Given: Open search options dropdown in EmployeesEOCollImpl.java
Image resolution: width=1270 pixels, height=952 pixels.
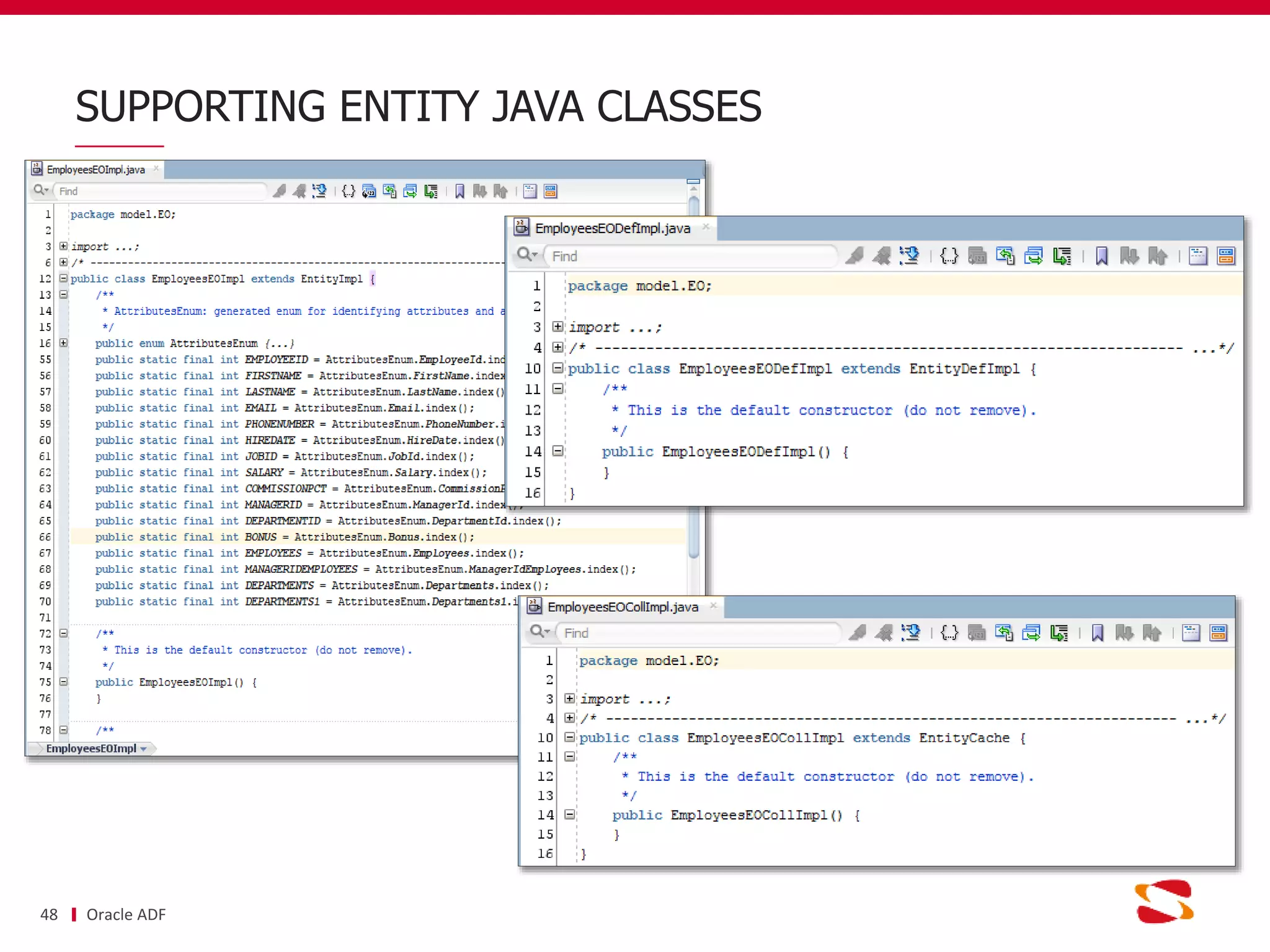Looking at the screenshot, I should click(540, 632).
